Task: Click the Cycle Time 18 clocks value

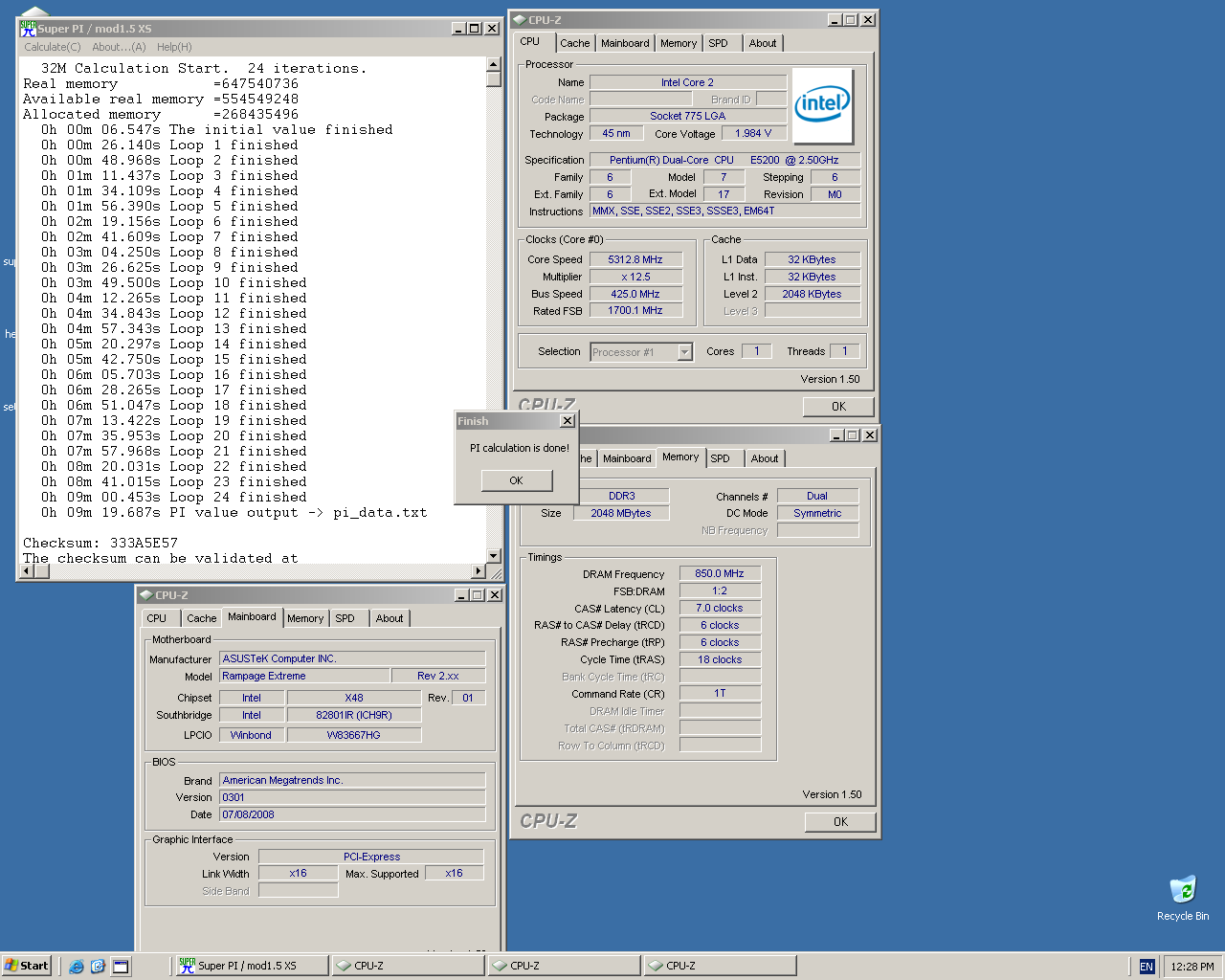Action: click(x=720, y=659)
